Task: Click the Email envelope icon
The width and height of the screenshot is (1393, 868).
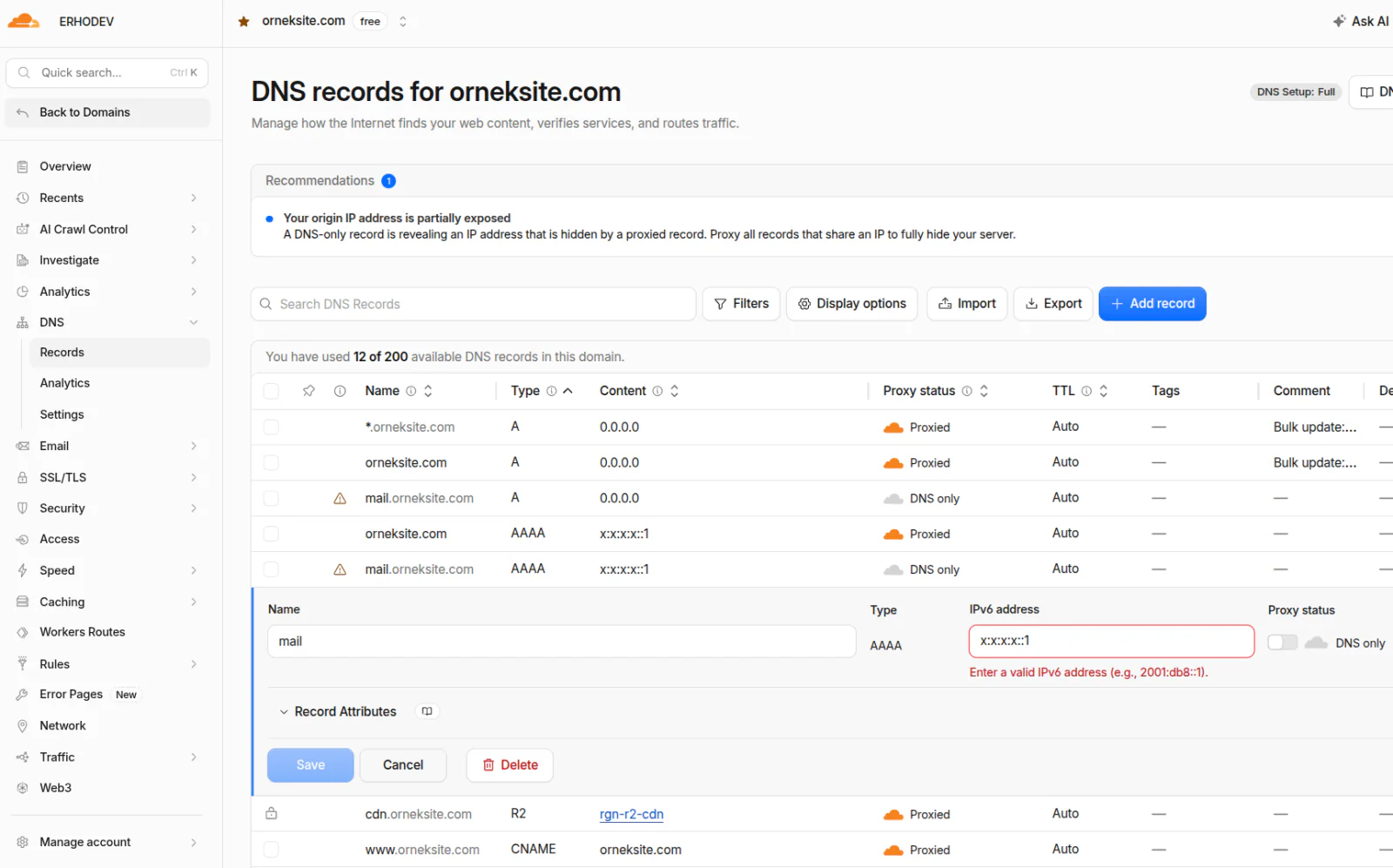Action: click(23, 446)
